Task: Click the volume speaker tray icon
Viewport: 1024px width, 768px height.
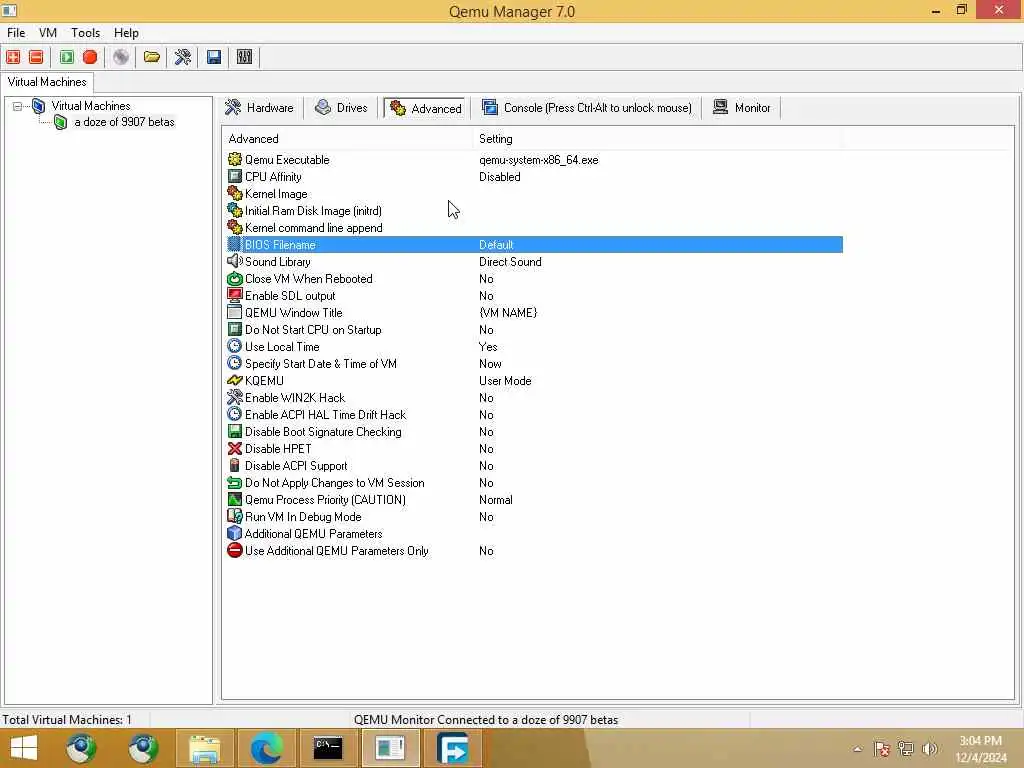Action: tap(930, 749)
